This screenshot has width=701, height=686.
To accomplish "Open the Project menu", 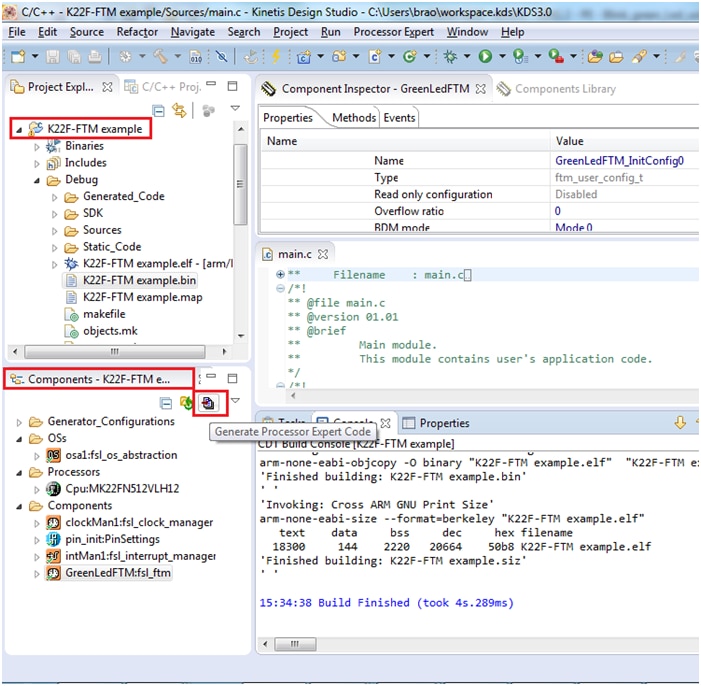I will tap(291, 32).
